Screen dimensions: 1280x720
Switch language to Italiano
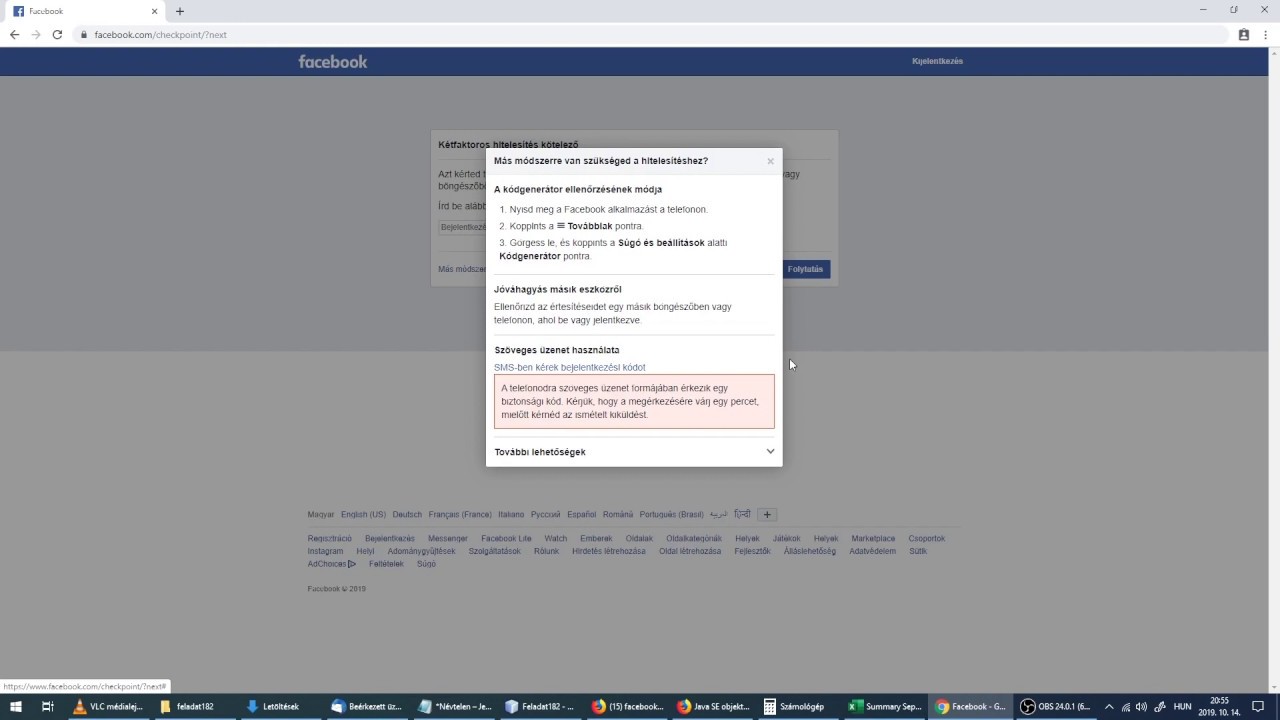[x=511, y=514]
